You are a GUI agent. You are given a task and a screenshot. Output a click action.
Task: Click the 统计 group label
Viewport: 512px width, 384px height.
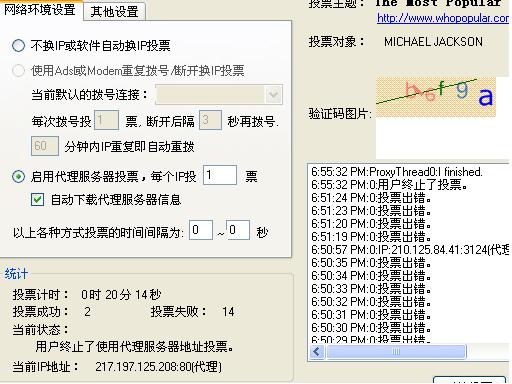click(x=16, y=274)
